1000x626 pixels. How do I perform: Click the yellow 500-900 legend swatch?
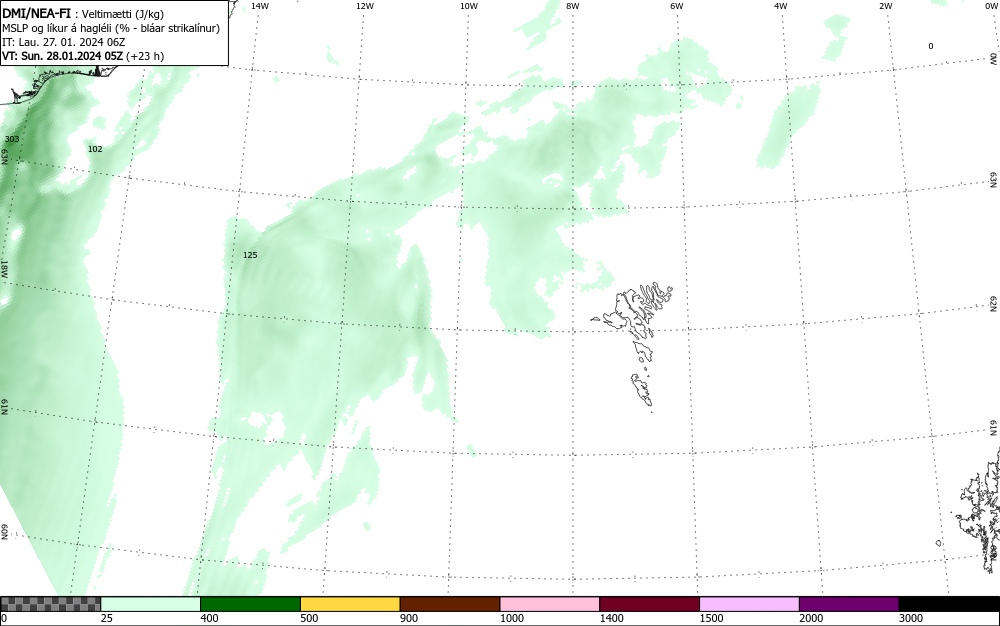pos(350,604)
